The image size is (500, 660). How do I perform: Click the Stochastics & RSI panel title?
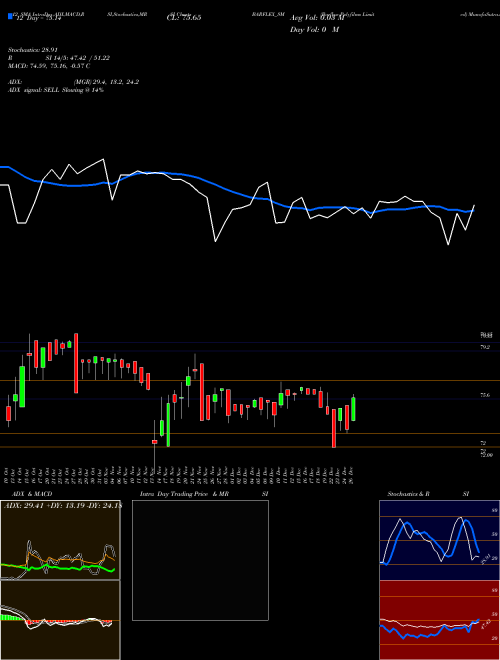[428, 494]
